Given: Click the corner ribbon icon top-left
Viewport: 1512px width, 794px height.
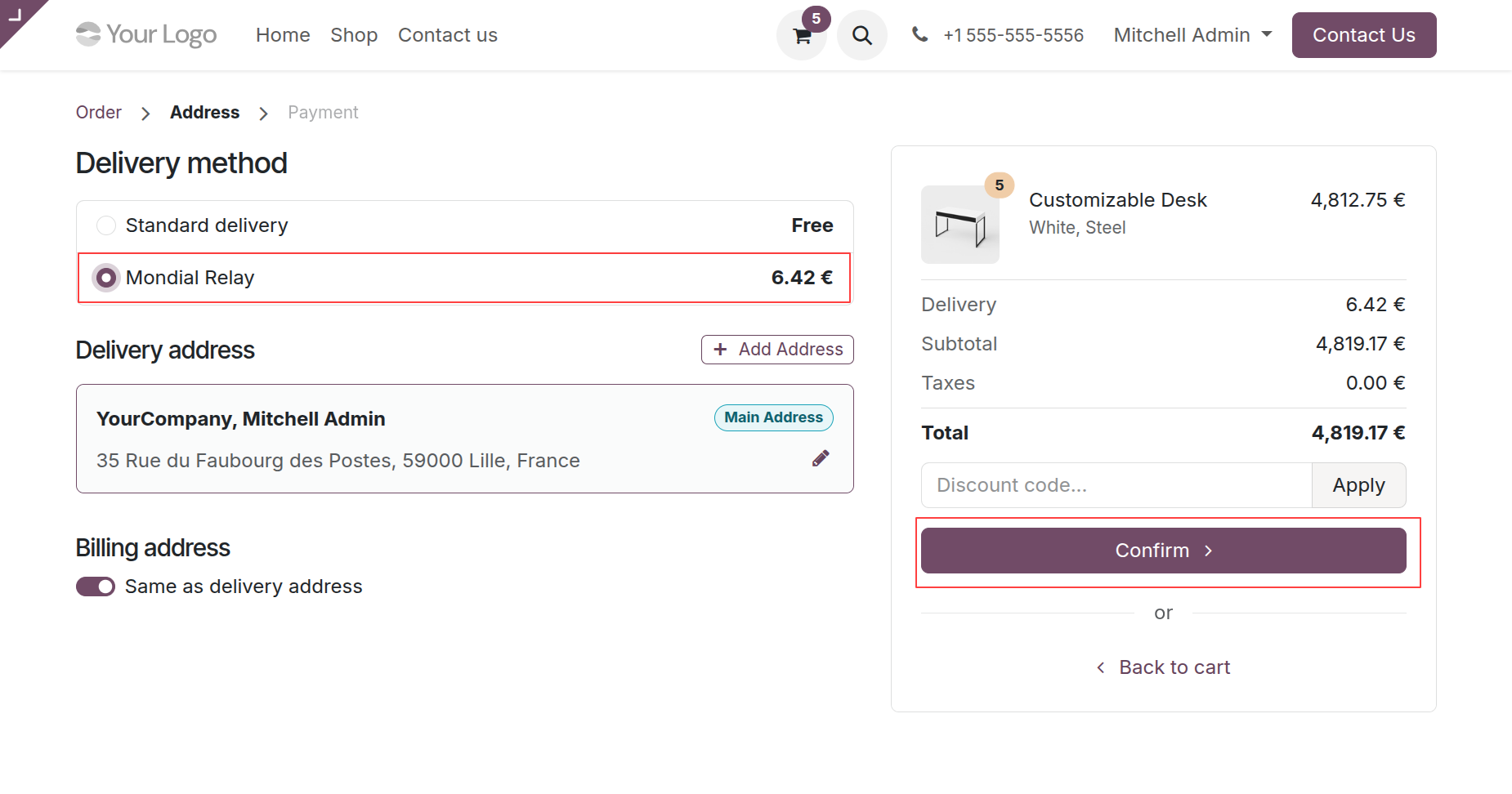Looking at the screenshot, I should coord(15,15).
